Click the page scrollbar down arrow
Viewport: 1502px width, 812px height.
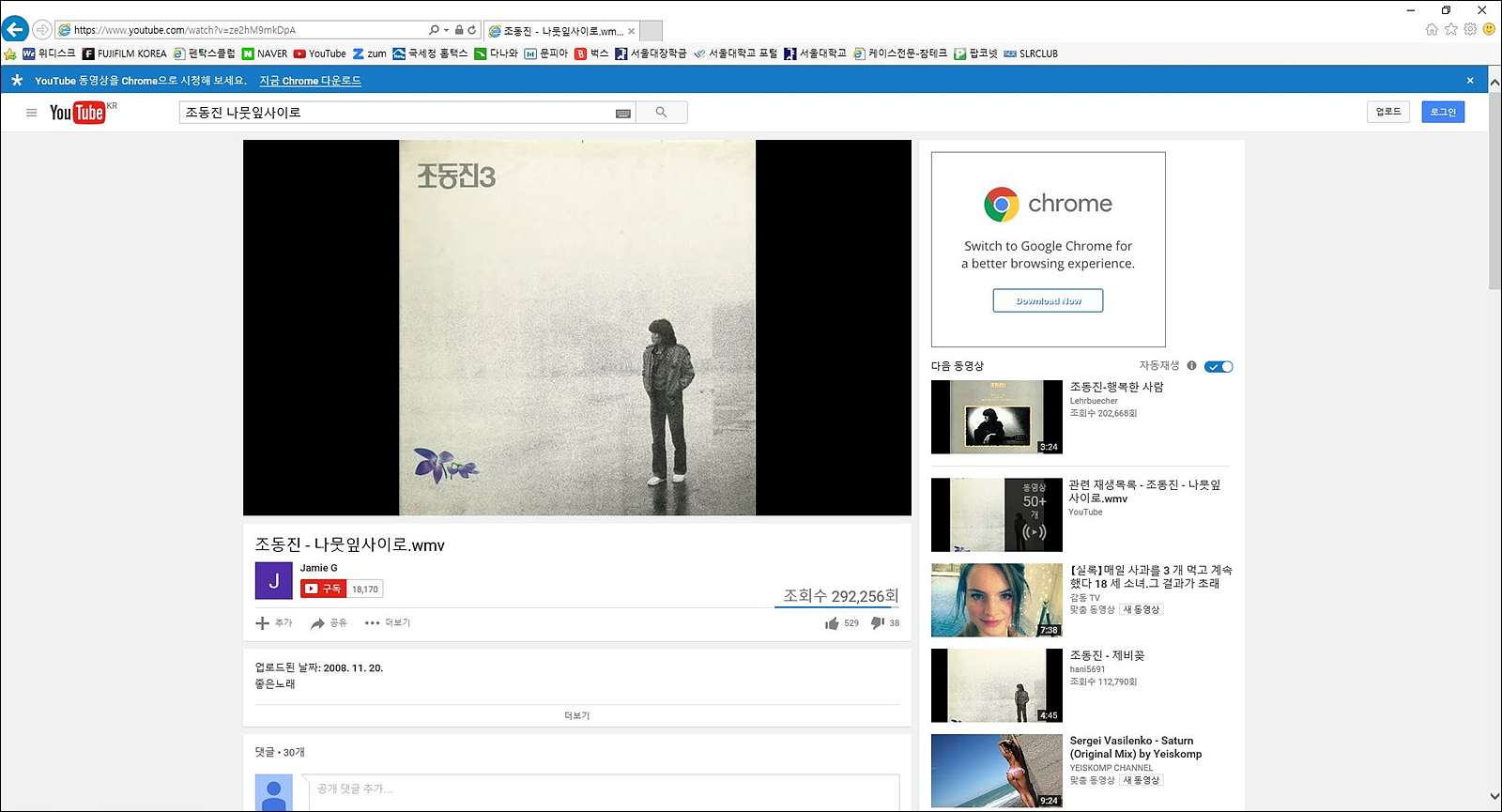pyautogui.click(x=1494, y=796)
